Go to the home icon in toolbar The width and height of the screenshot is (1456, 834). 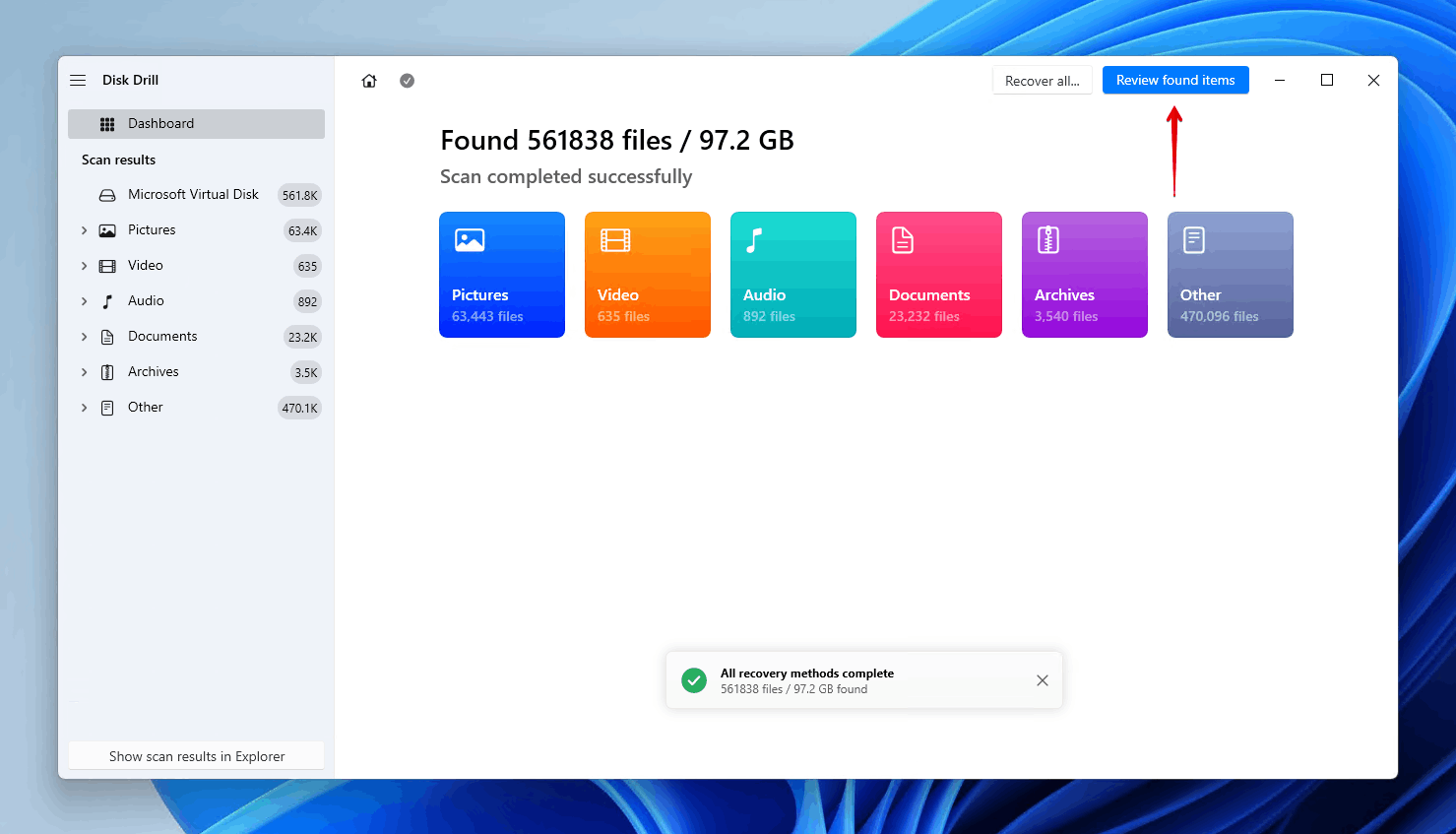[x=369, y=81]
